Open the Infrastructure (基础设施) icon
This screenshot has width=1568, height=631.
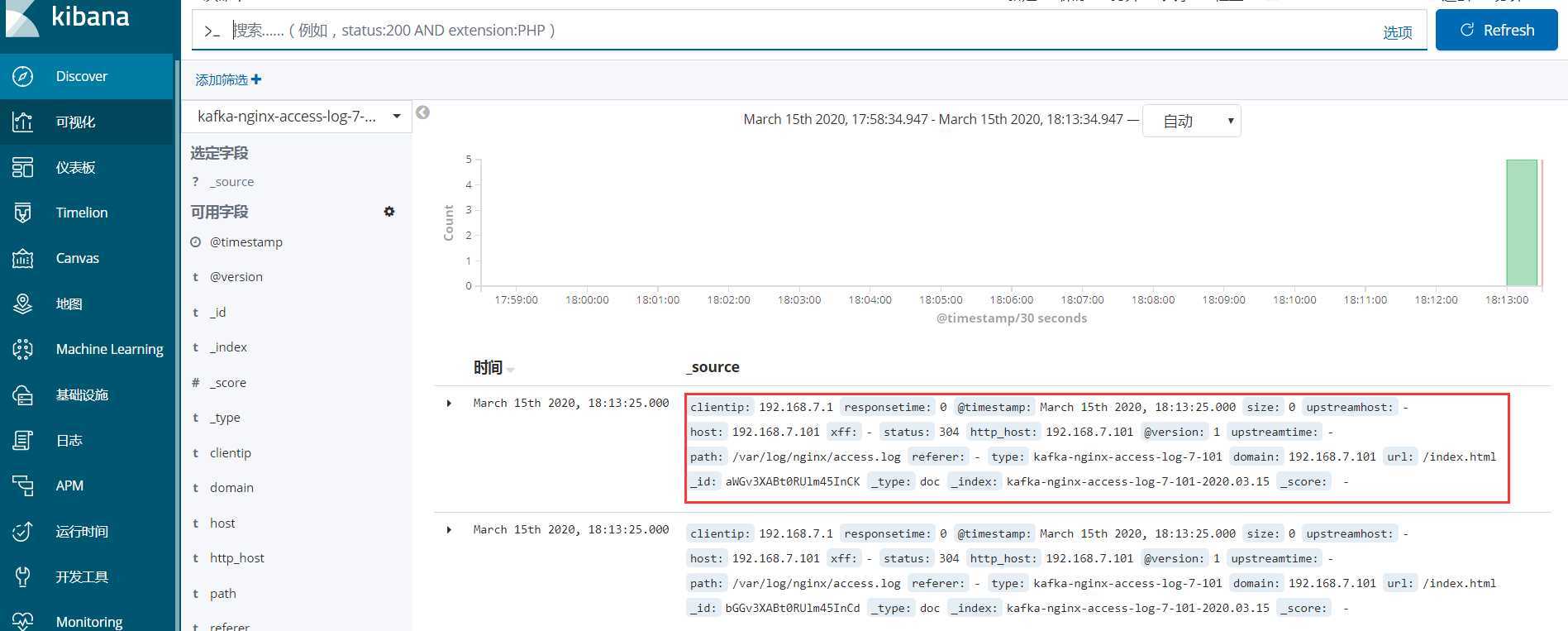point(23,394)
